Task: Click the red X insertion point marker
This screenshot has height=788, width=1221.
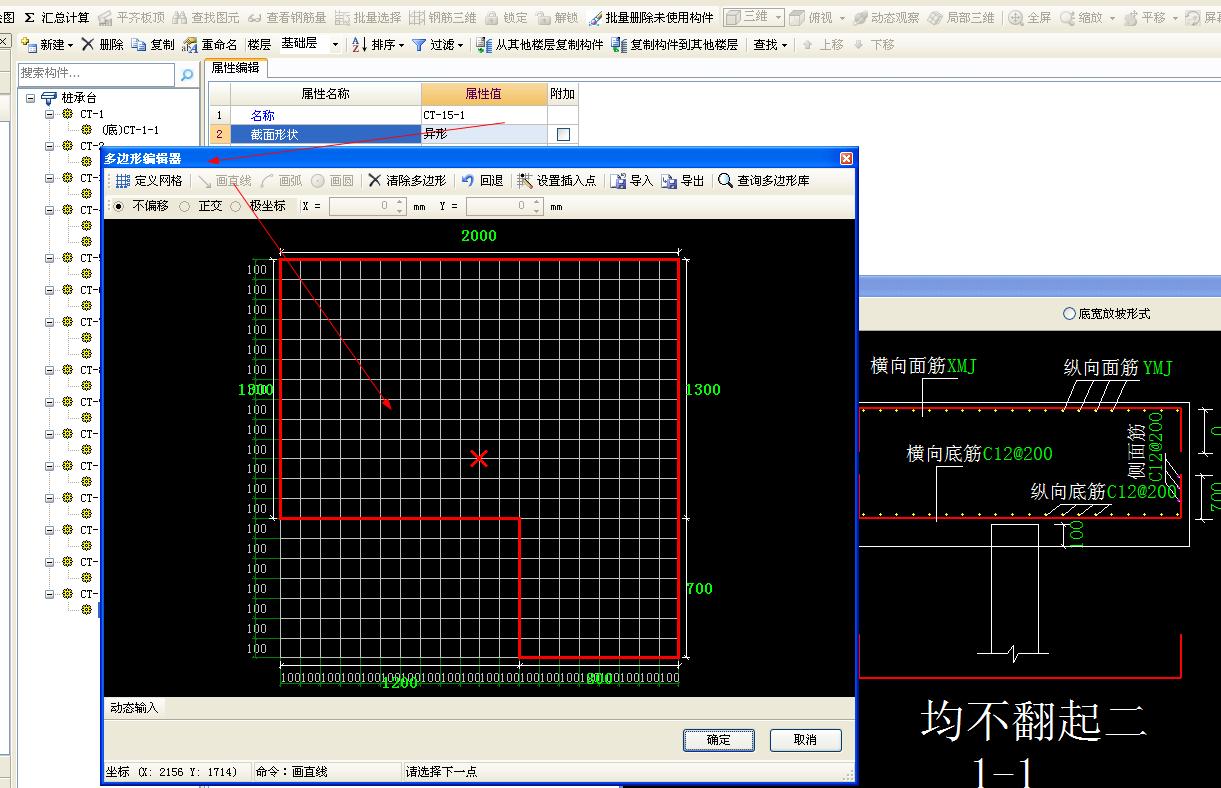Action: coord(479,458)
